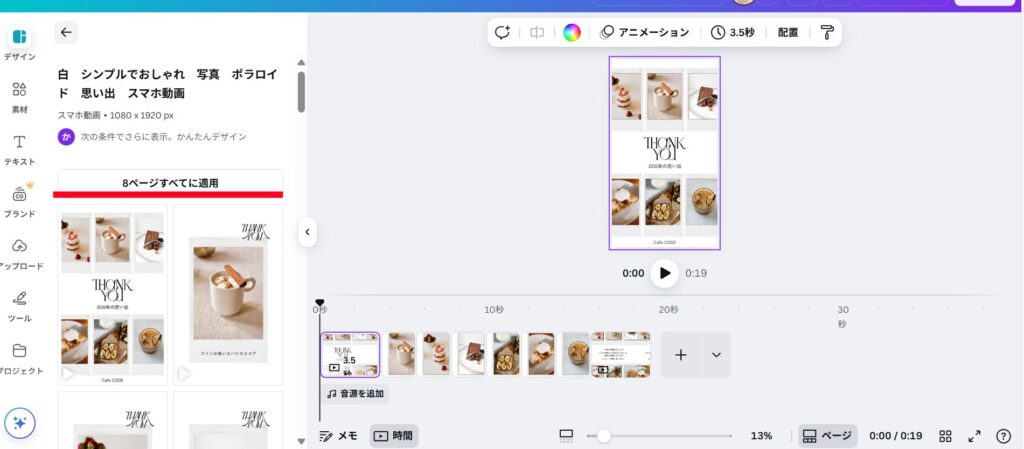Click the template panel scrollbar down arrow
Image resolution: width=1024 pixels, height=449 pixels.
301,442
